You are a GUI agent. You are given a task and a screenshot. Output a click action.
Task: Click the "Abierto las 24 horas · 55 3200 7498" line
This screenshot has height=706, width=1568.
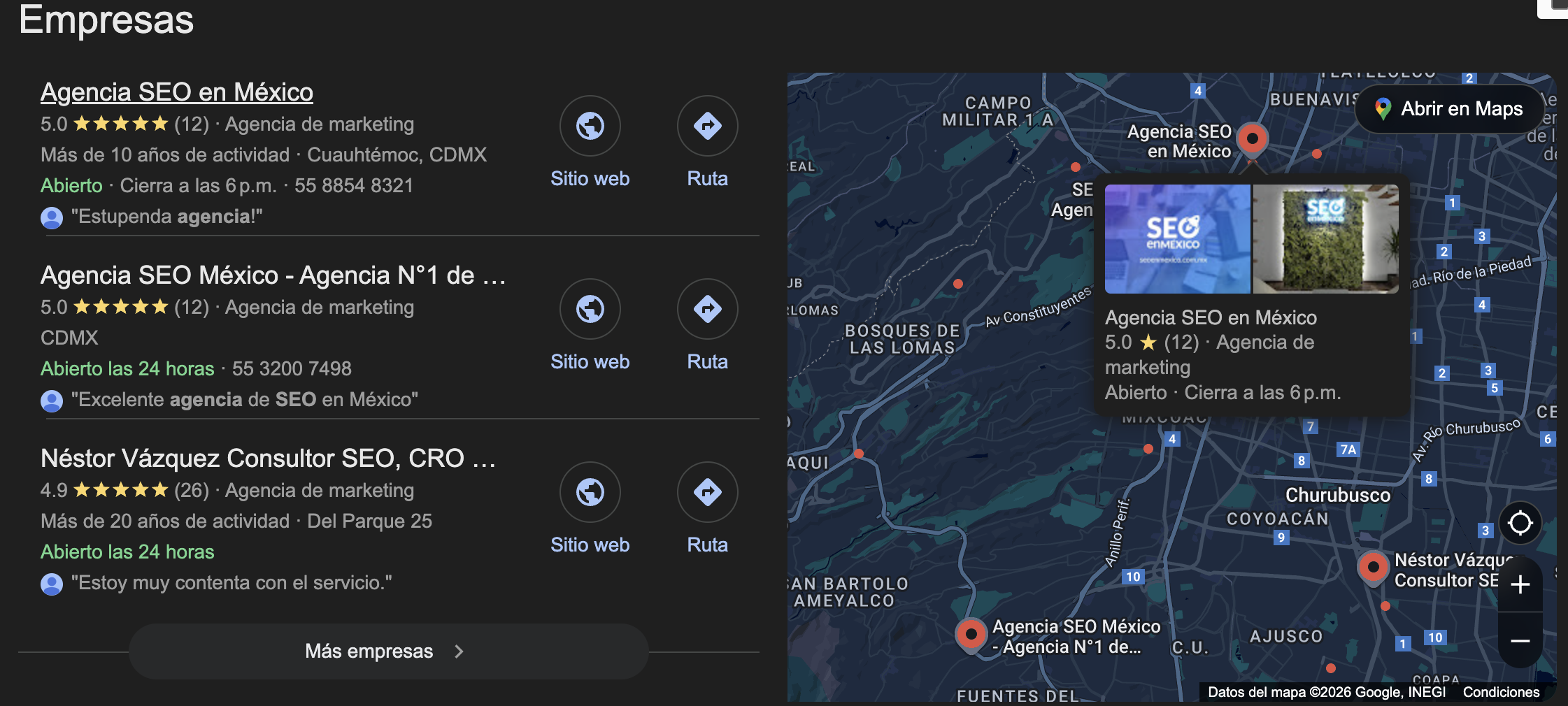[x=196, y=369]
